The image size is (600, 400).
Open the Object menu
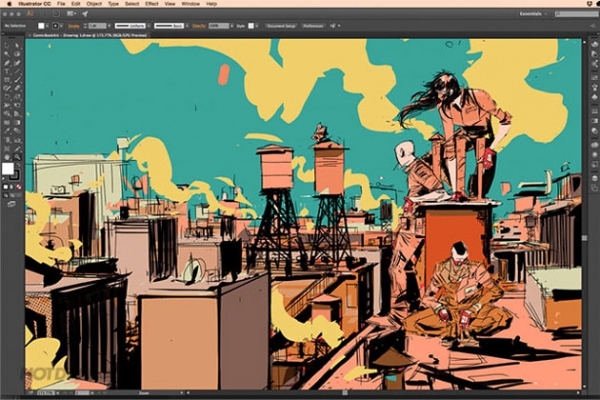[94, 4]
